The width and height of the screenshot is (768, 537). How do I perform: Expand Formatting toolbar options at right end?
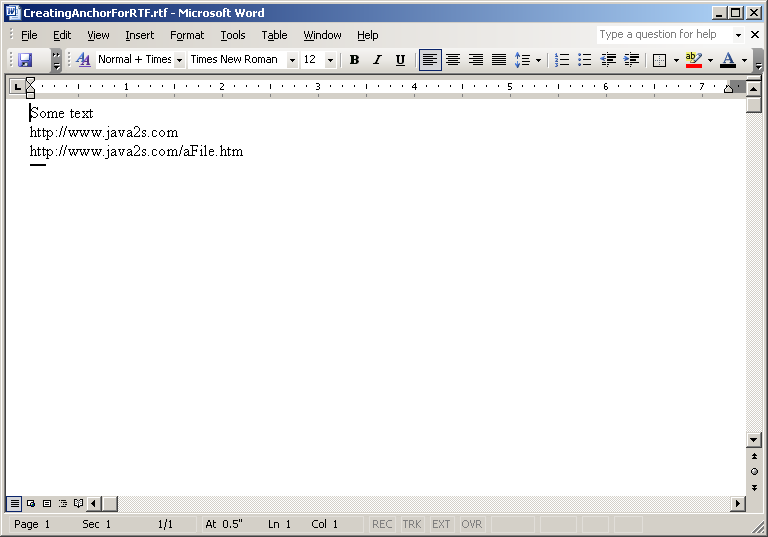[x=758, y=60]
